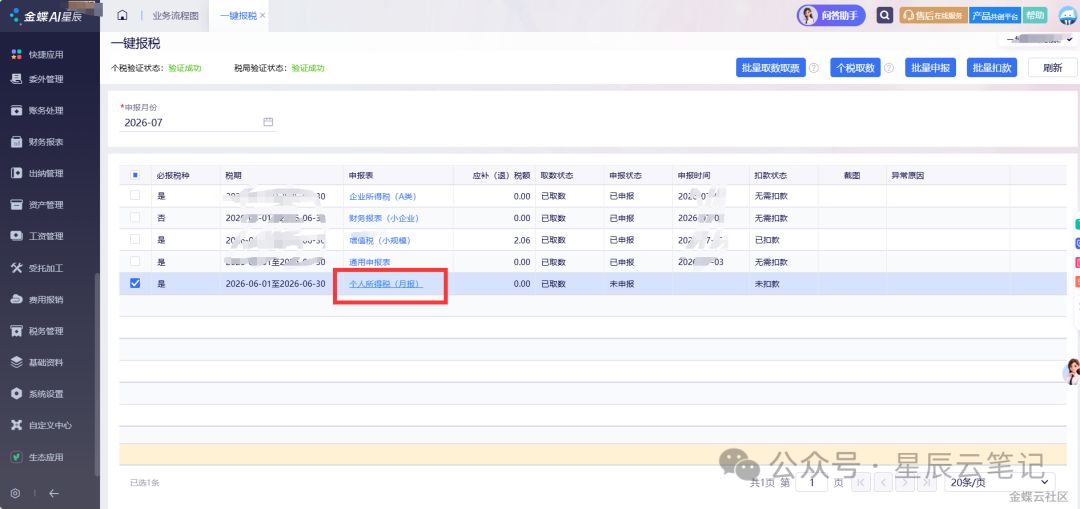Open the user avatar in top right
The image size is (1080, 509).
(1068, 15)
